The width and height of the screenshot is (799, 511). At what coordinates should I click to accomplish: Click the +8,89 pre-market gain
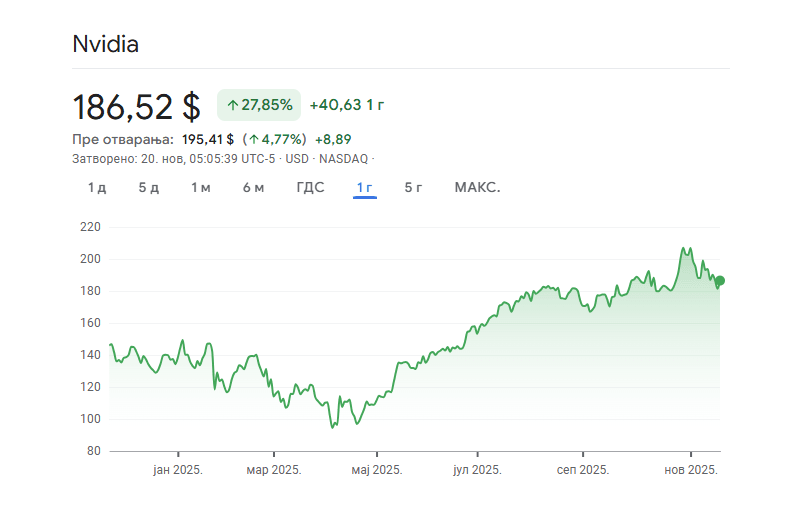[x=333, y=139]
